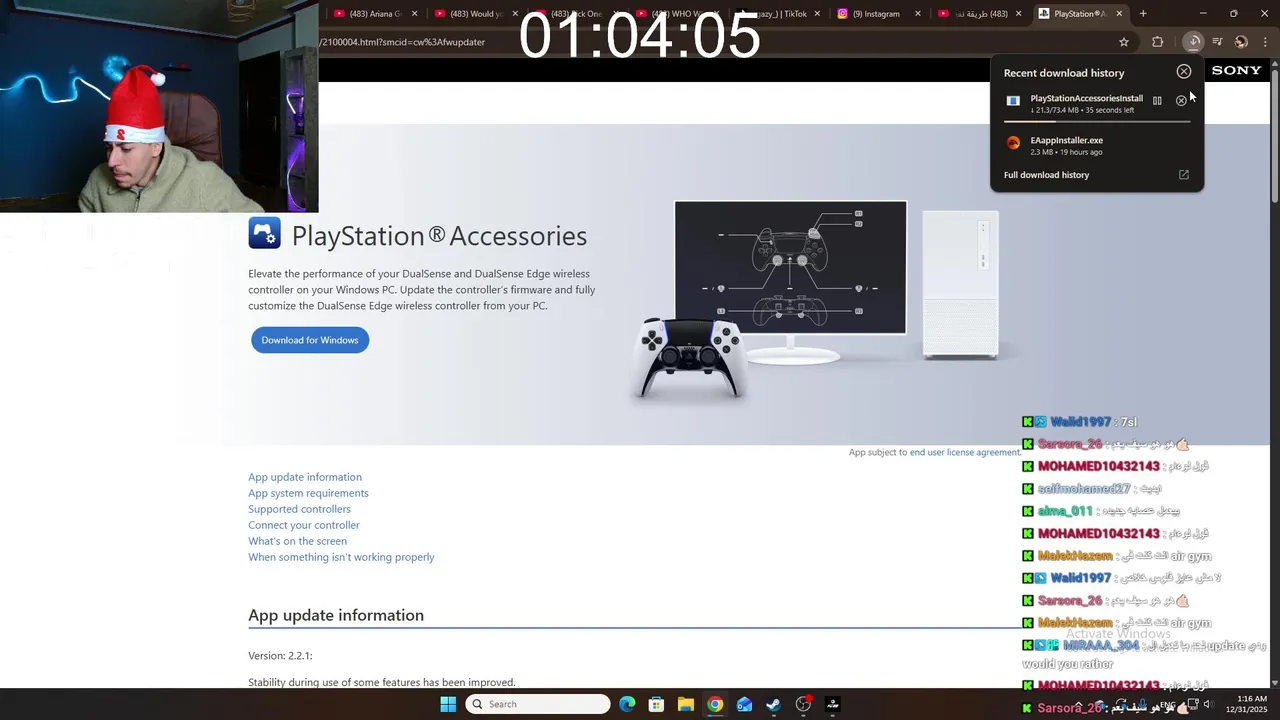The height and width of the screenshot is (720, 1280).
Task: Cancel the PlayStationAccessoriesInstall download
Action: coord(1181,100)
